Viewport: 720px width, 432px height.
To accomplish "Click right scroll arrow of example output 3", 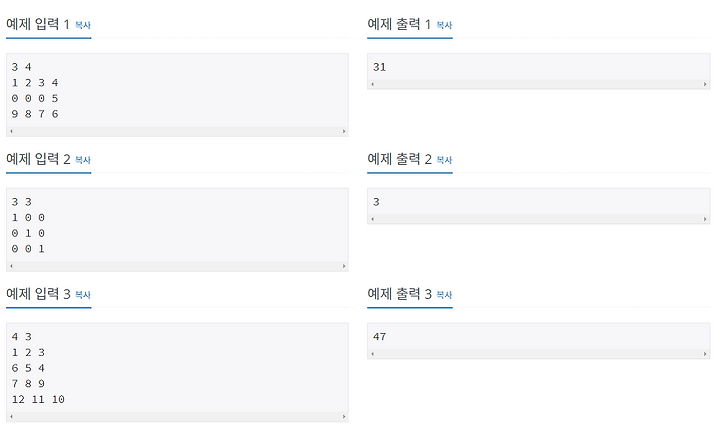I will point(705,354).
